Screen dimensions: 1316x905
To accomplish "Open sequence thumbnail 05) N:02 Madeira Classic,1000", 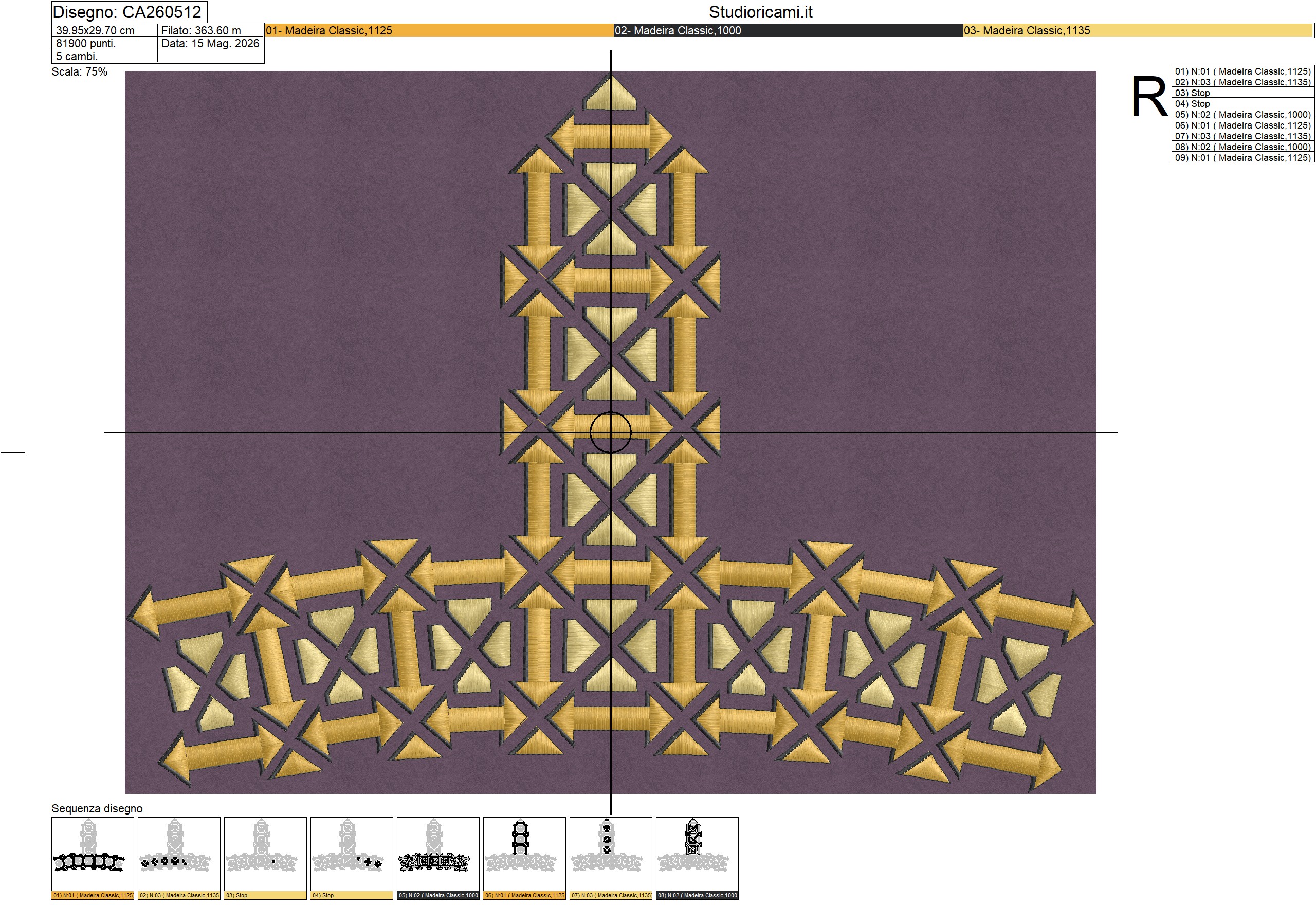I will tap(438, 858).
